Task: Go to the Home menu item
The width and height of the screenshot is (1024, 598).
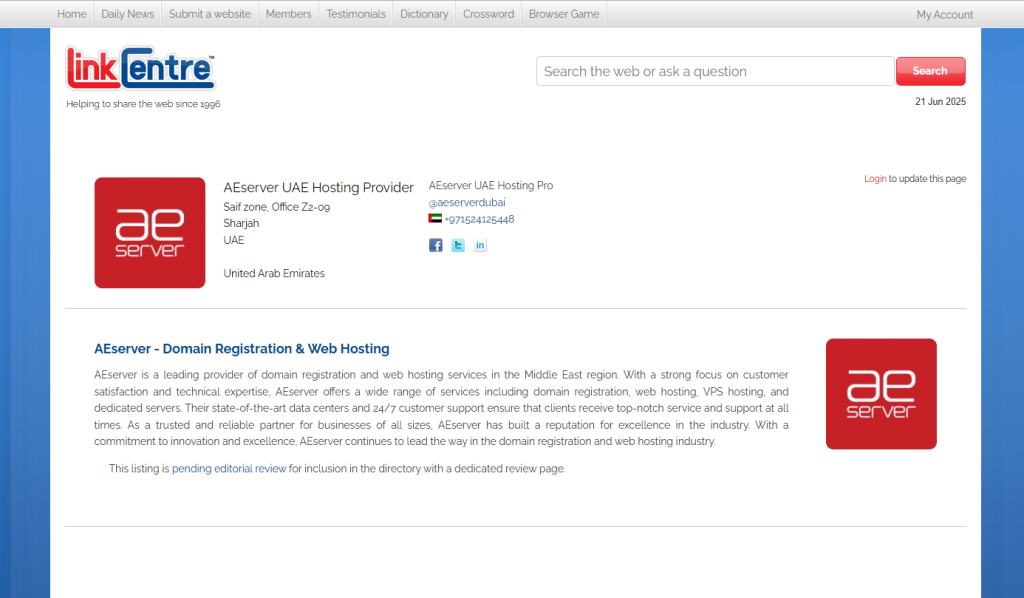Action: pyautogui.click(x=72, y=14)
